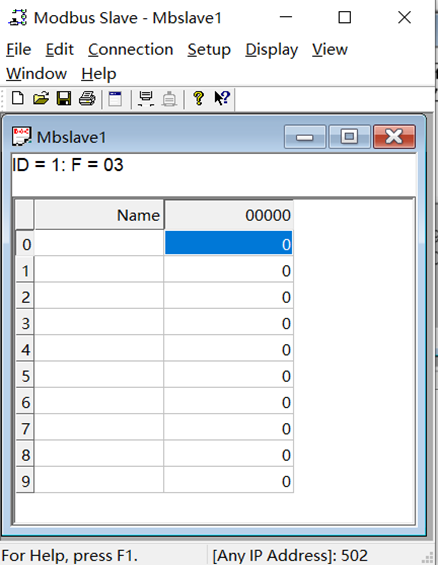The height and width of the screenshot is (565, 438).
Task: Click the Slave definition window icon
Action: pyautogui.click(x=115, y=98)
